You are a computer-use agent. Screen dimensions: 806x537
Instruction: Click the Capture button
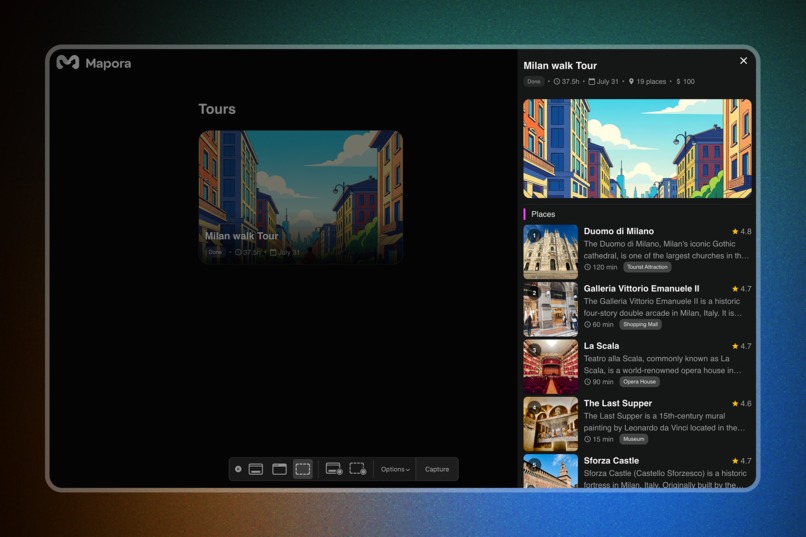pos(437,469)
